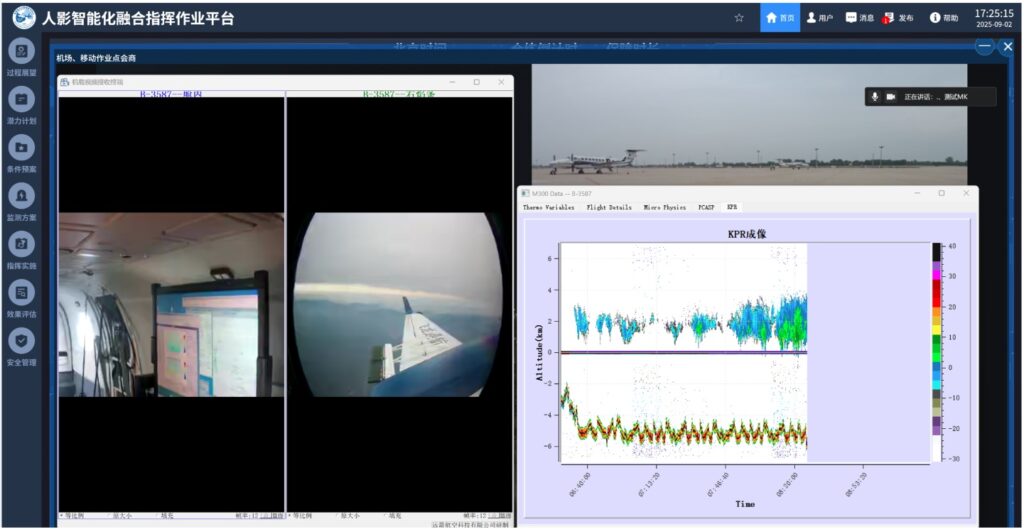The image size is (1024, 529).
Task: Switch to the Thermo Variables tab
Action: click(548, 207)
